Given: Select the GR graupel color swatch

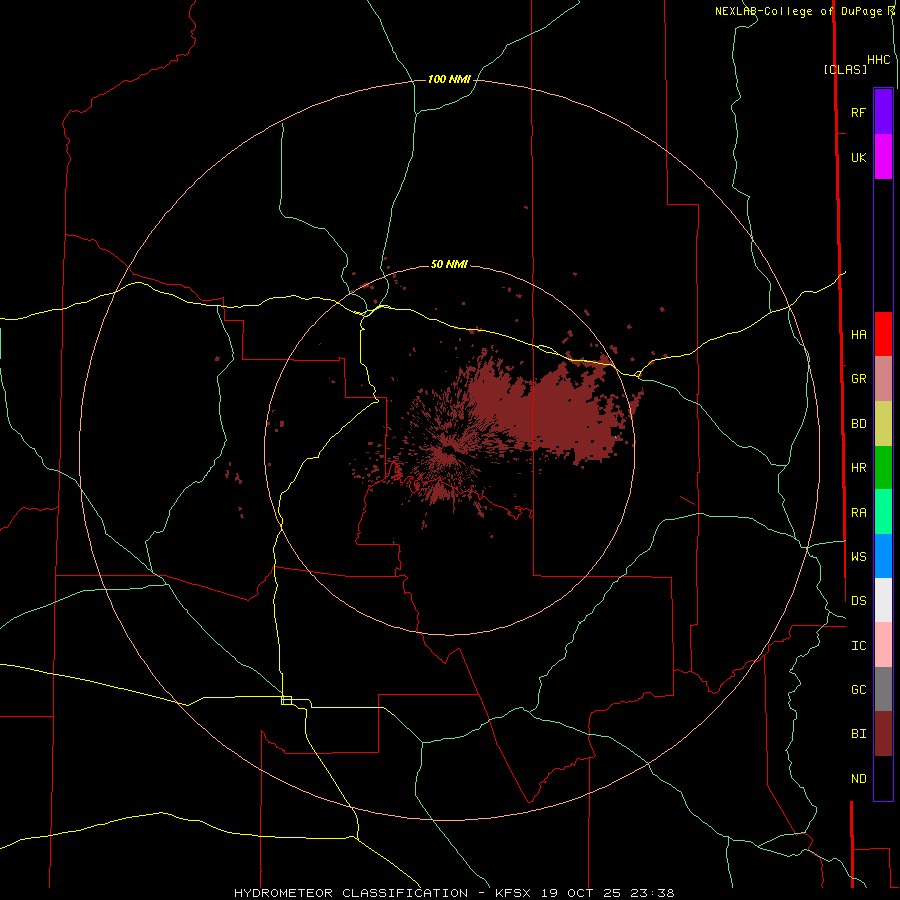Looking at the screenshot, I should point(883,379).
